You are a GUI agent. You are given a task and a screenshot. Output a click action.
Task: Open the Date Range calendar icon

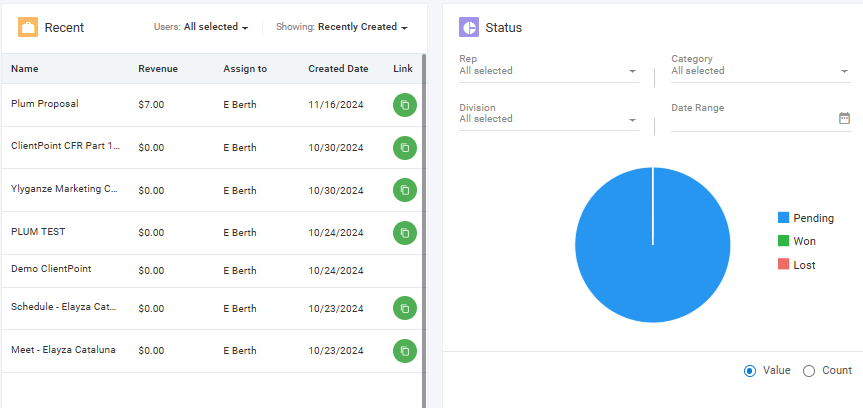[x=844, y=118]
